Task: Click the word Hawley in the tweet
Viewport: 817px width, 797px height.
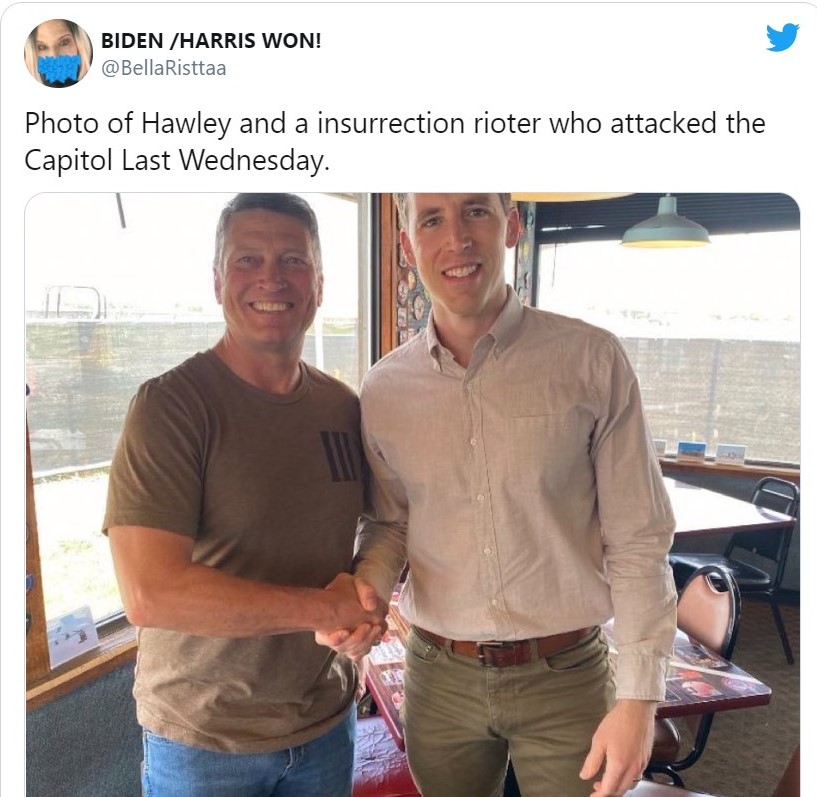Action: 186,124
